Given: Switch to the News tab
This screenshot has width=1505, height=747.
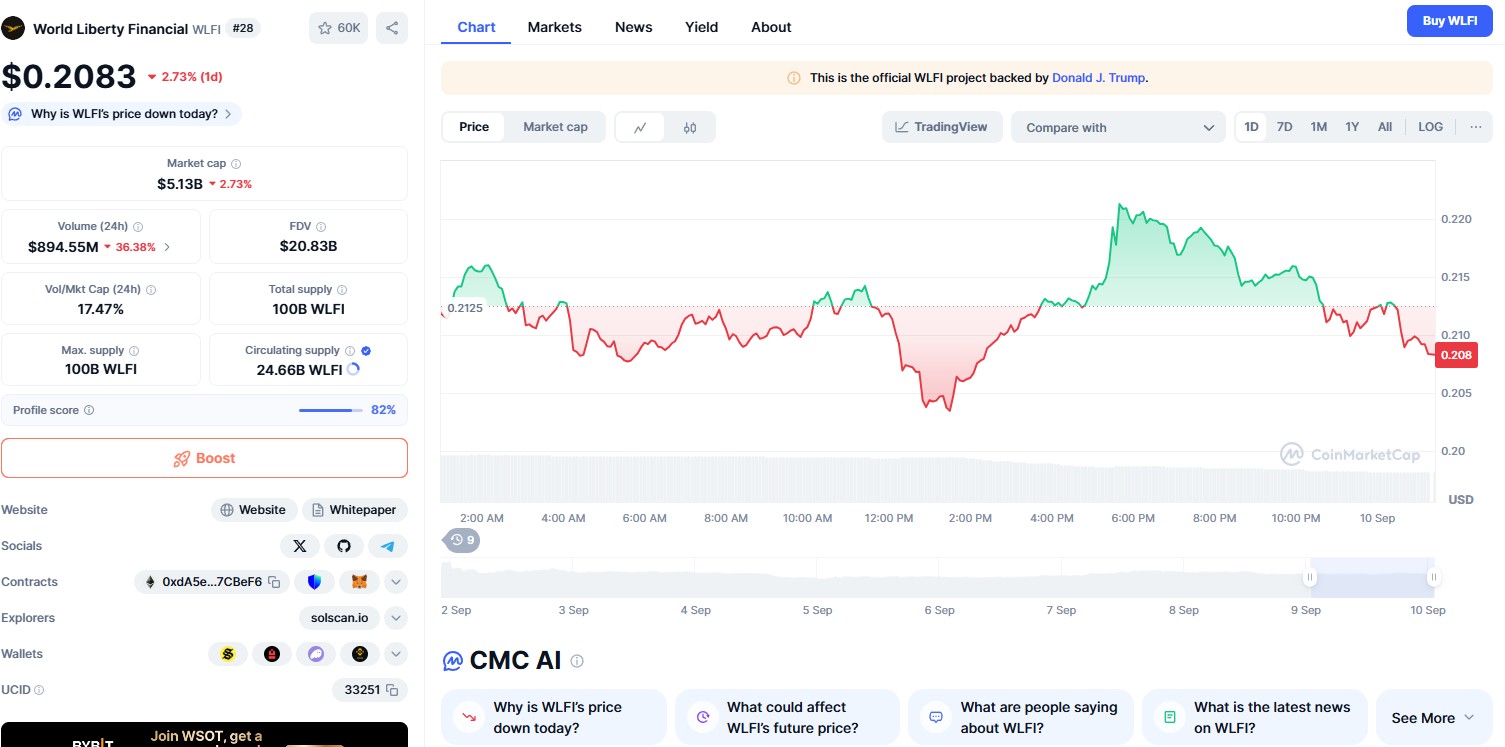Looking at the screenshot, I should (634, 27).
